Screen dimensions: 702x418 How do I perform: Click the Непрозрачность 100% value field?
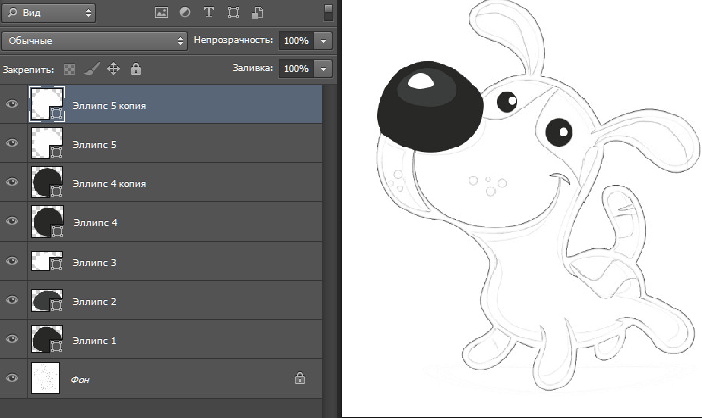pyautogui.click(x=295, y=41)
